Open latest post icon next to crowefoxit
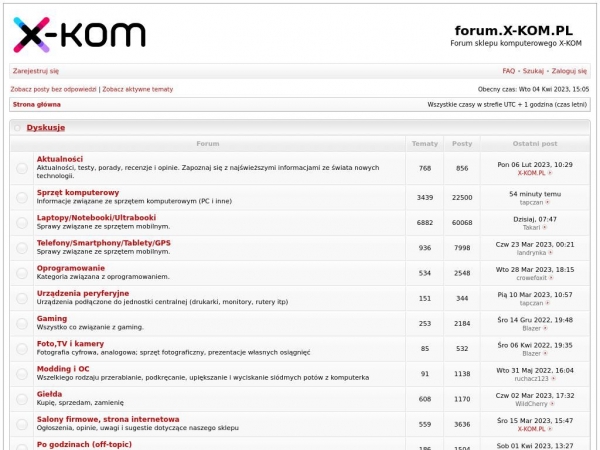The height and width of the screenshot is (450, 600). point(551,278)
